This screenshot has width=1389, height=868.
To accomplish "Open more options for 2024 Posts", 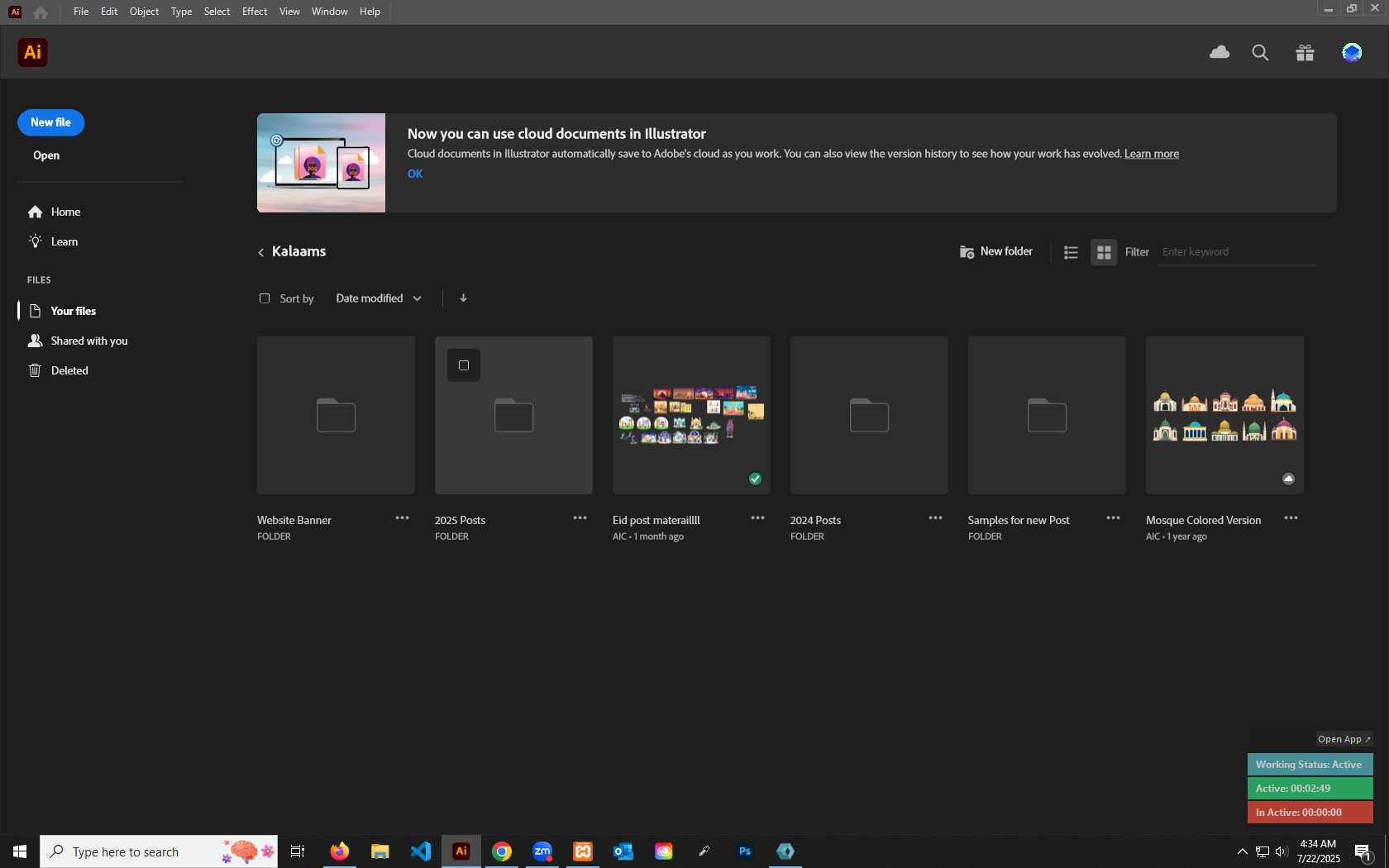I will pos(935,517).
